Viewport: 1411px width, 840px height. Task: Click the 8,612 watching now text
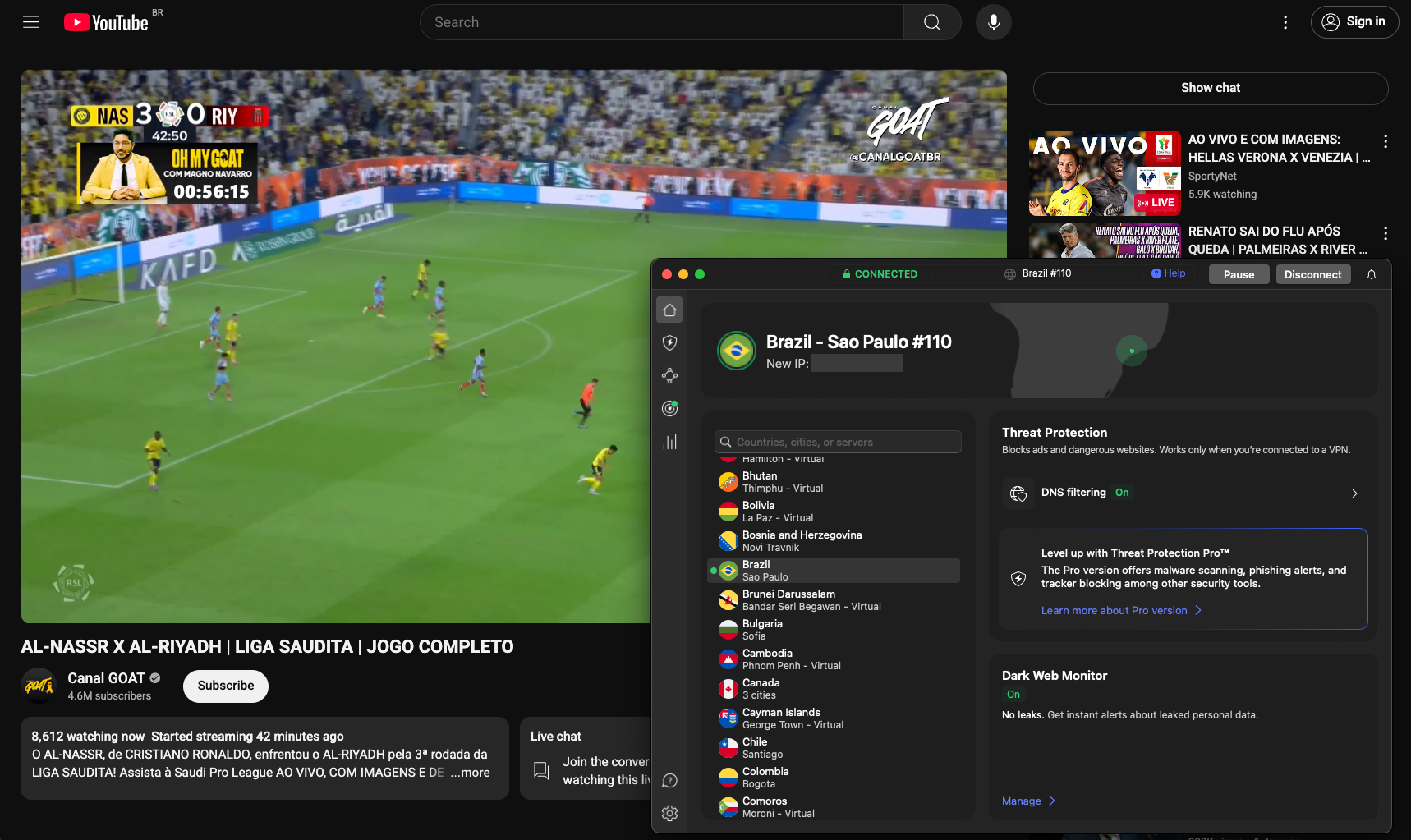(x=88, y=737)
